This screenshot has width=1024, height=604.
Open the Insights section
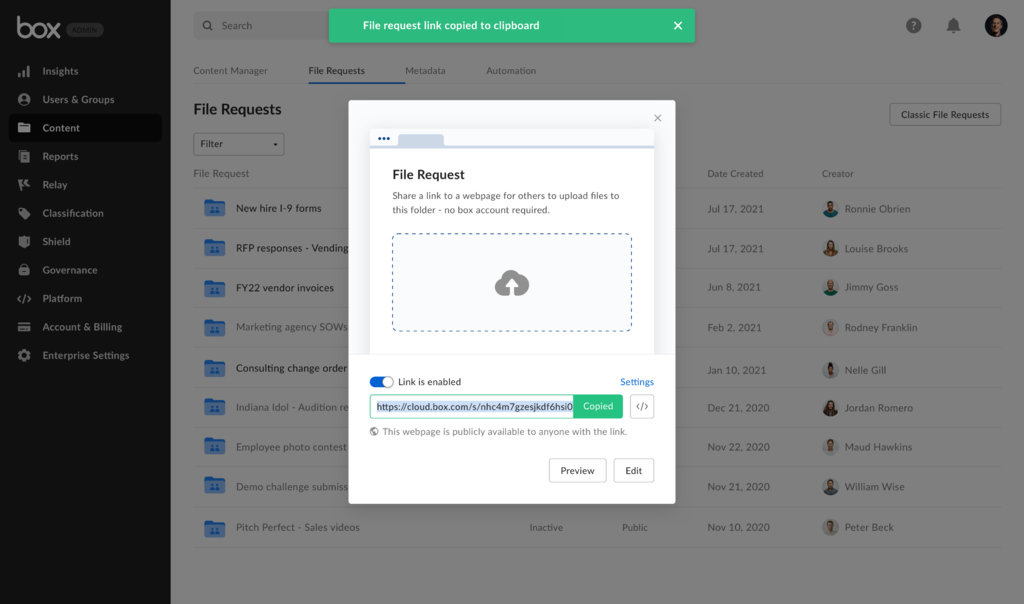coord(60,71)
